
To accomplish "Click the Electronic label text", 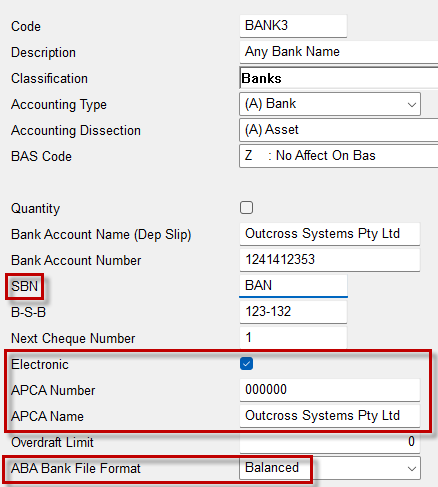I will click(40, 364).
